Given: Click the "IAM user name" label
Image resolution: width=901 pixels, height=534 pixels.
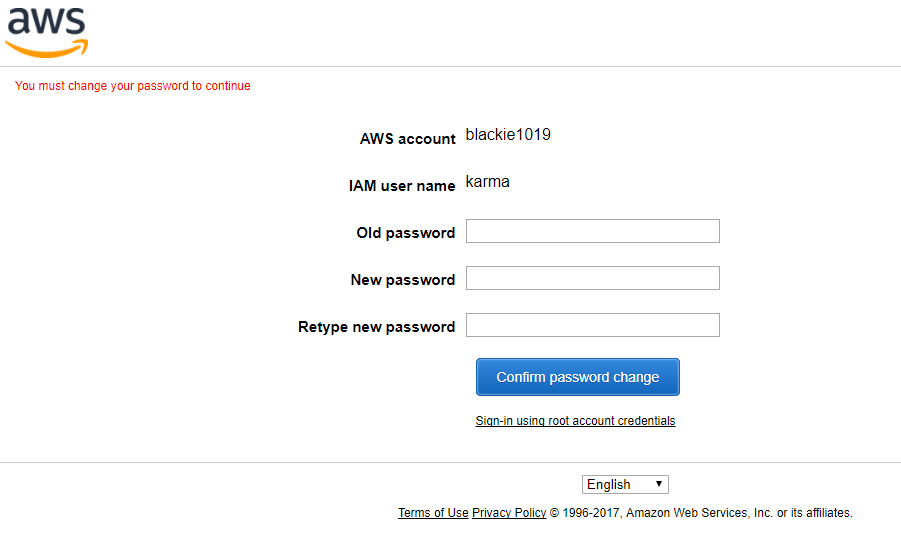Looking at the screenshot, I should point(401,186).
